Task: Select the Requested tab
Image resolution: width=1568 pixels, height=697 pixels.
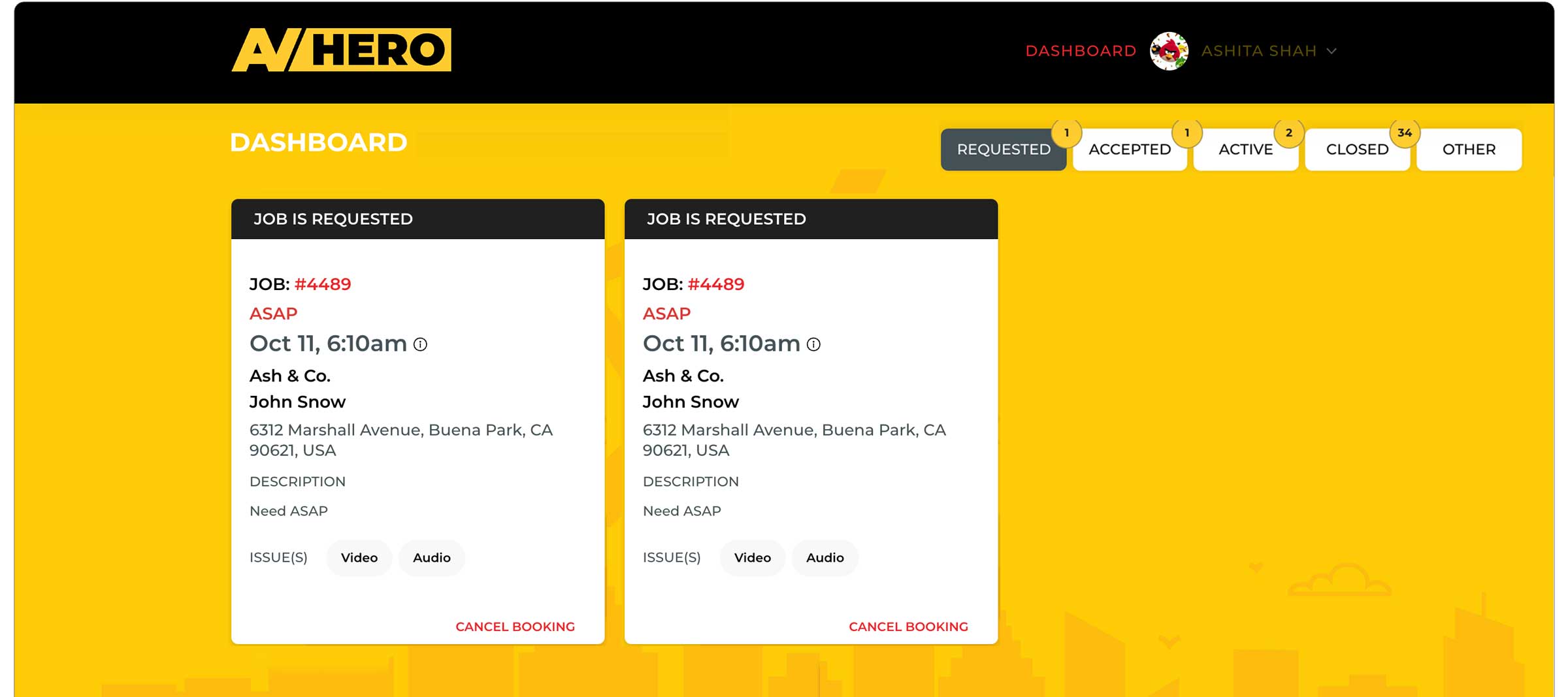Action: point(1003,150)
